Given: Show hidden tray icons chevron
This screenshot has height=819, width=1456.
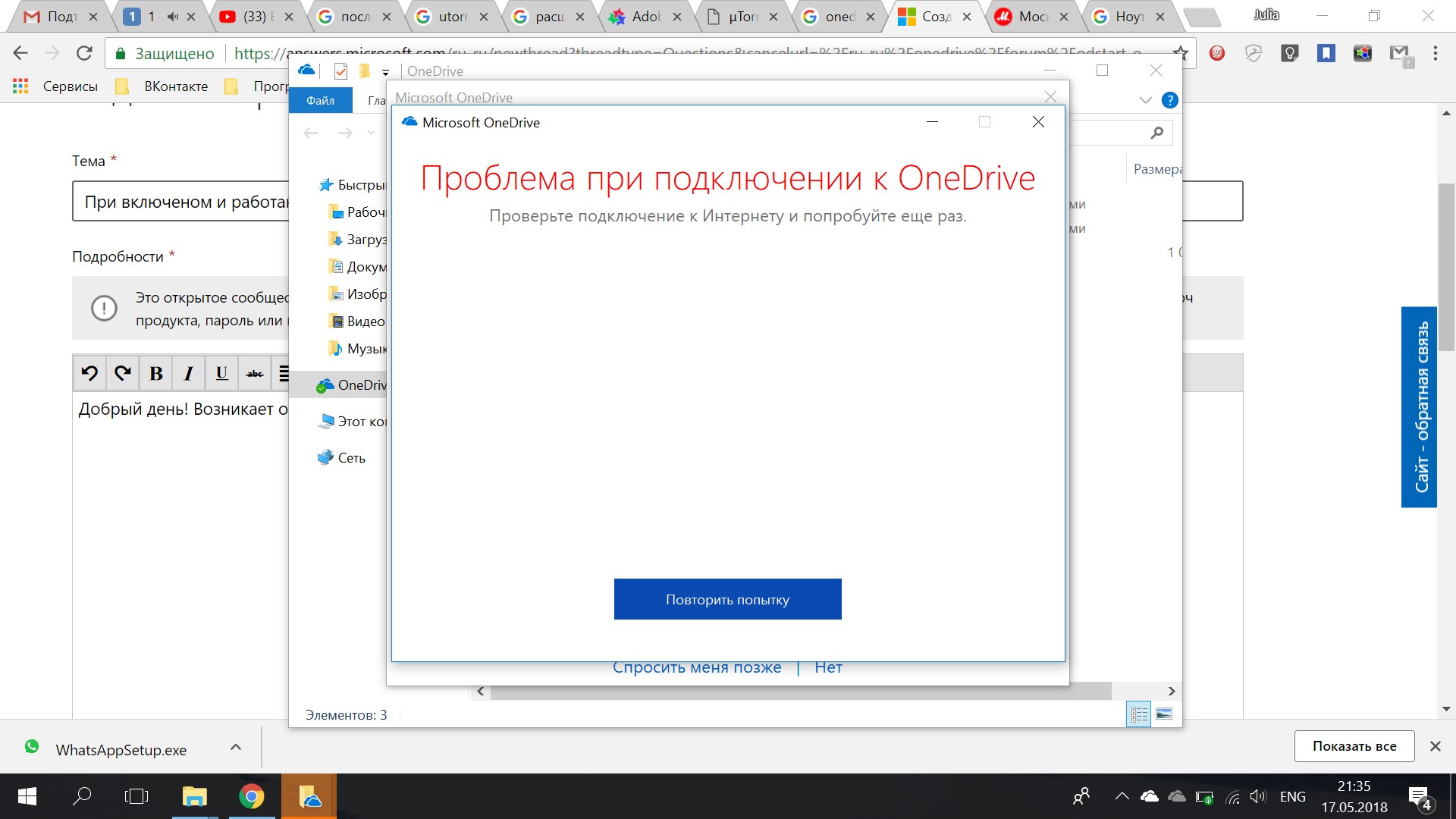Looking at the screenshot, I should tap(1122, 796).
